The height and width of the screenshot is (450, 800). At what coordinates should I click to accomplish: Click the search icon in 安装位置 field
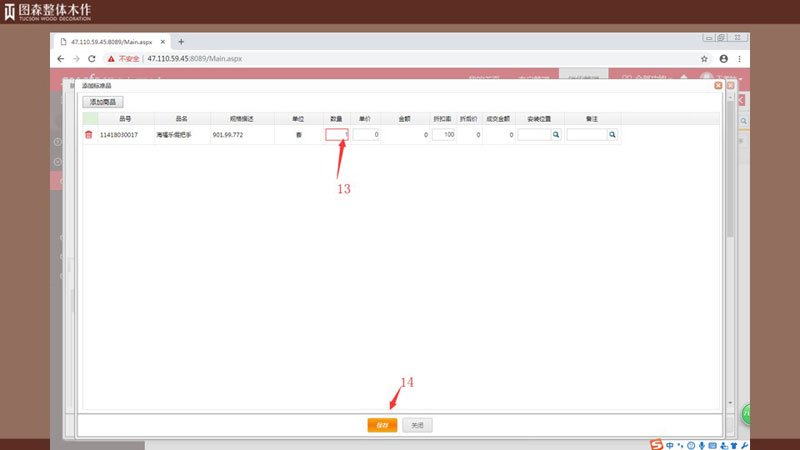(556, 134)
